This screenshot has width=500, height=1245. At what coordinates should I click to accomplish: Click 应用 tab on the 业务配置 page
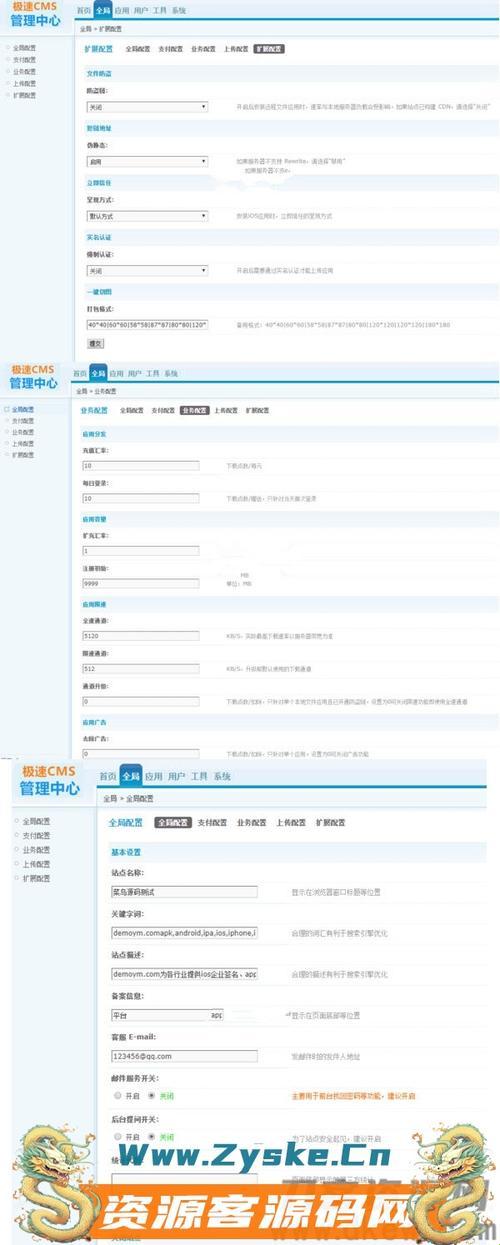tap(116, 373)
